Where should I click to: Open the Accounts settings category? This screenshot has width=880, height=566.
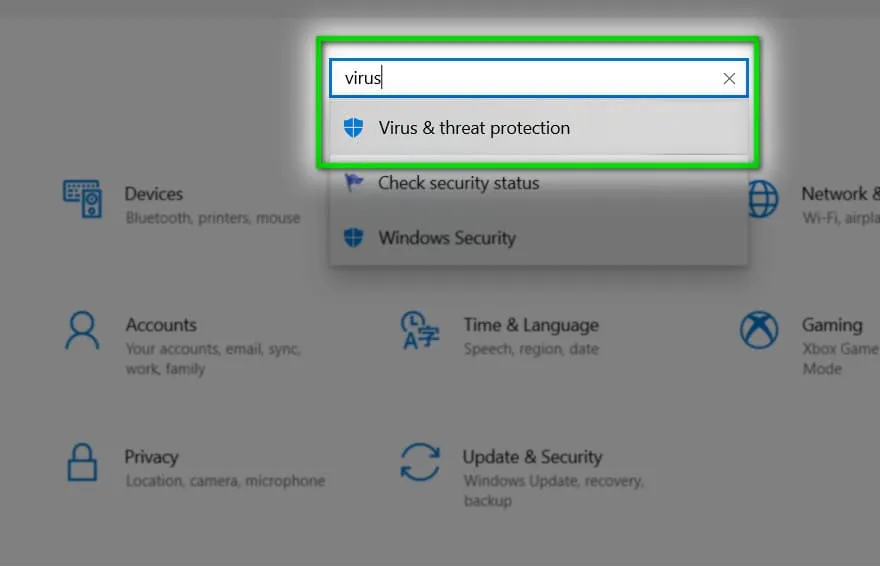184,344
